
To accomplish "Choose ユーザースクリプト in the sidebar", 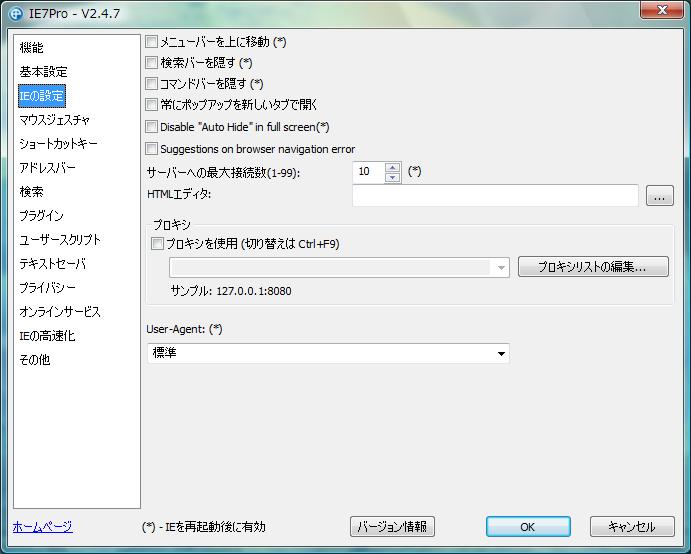I will click(x=60, y=240).
